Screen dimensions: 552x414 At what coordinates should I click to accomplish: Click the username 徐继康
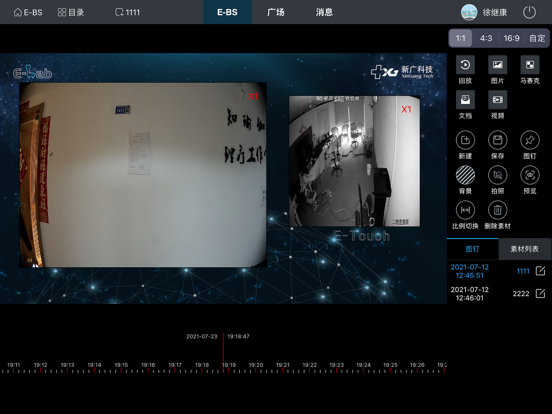click(x=495, y=12)
